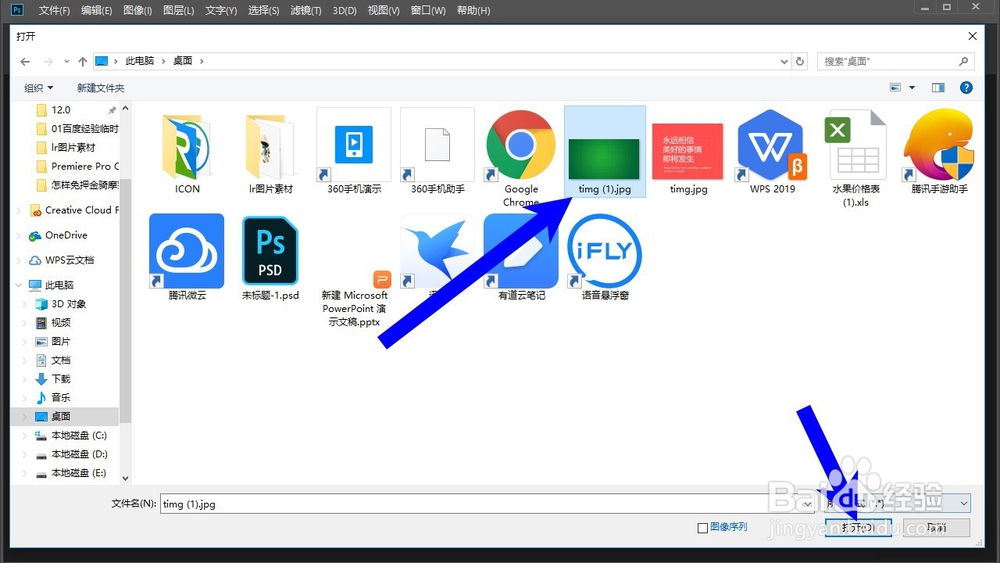Collapse the 此电脑 tree node
Image resolution: width=1000 pixels, height=563 pixels.
tap(18, 285)
